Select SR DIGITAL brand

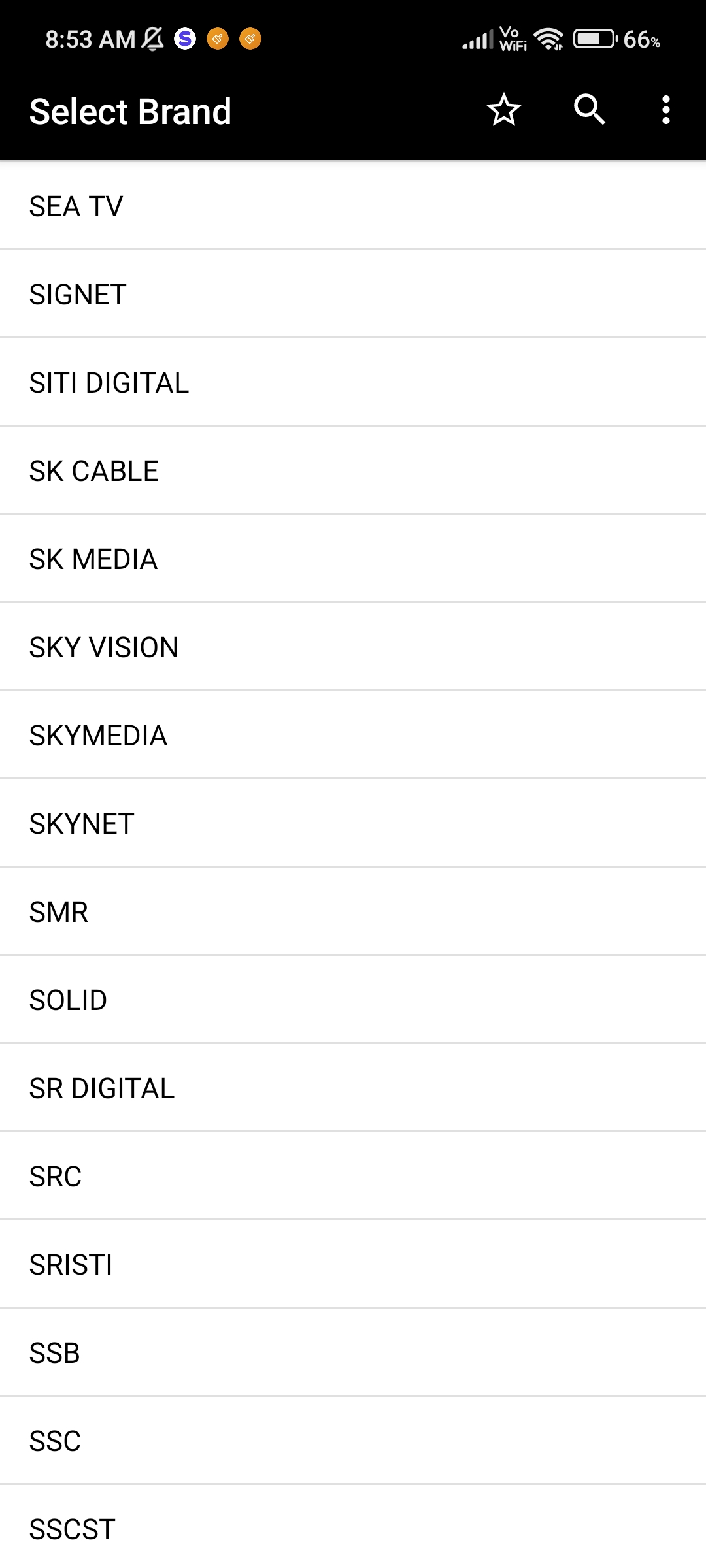353,1088
